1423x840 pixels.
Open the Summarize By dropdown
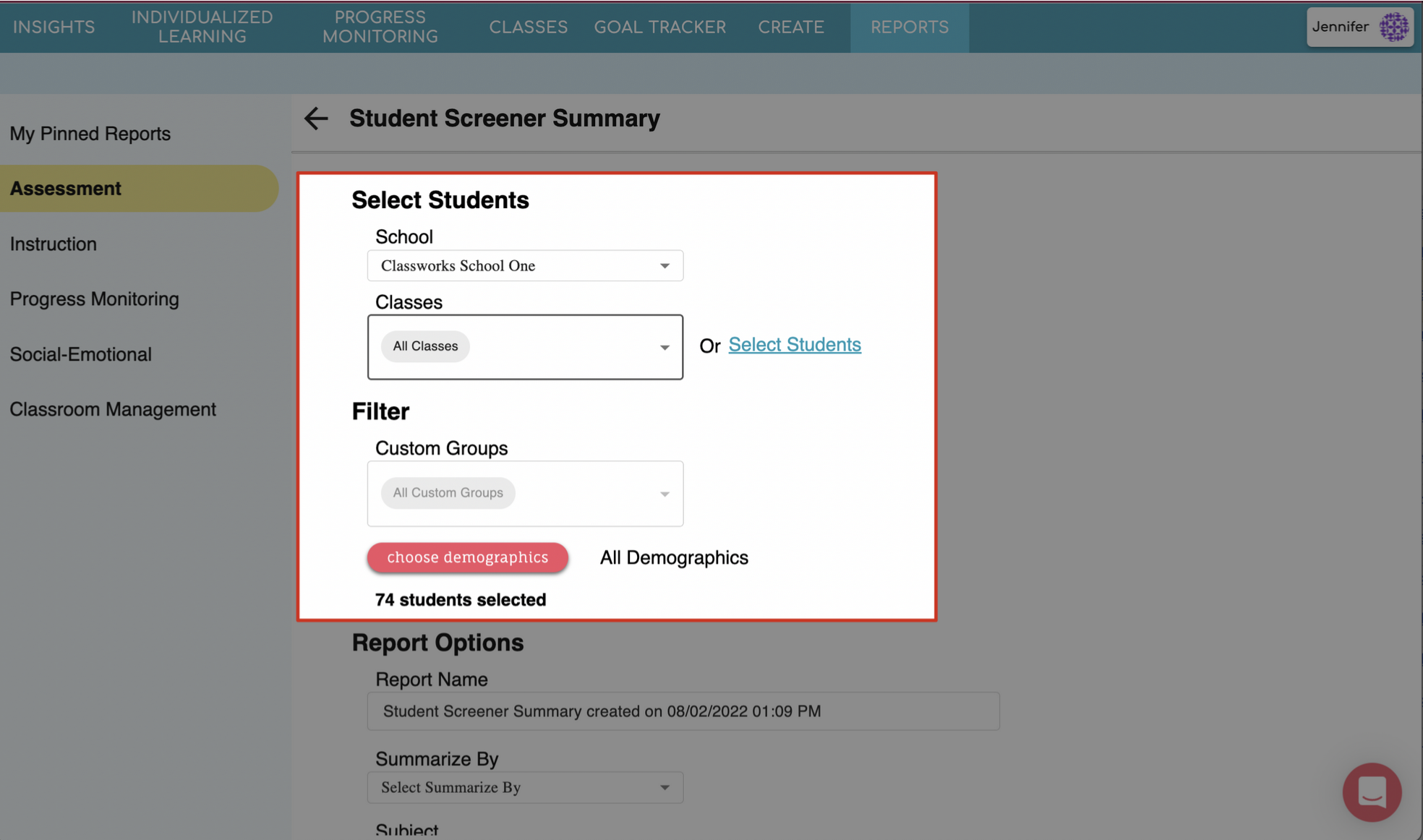point(525,787)
